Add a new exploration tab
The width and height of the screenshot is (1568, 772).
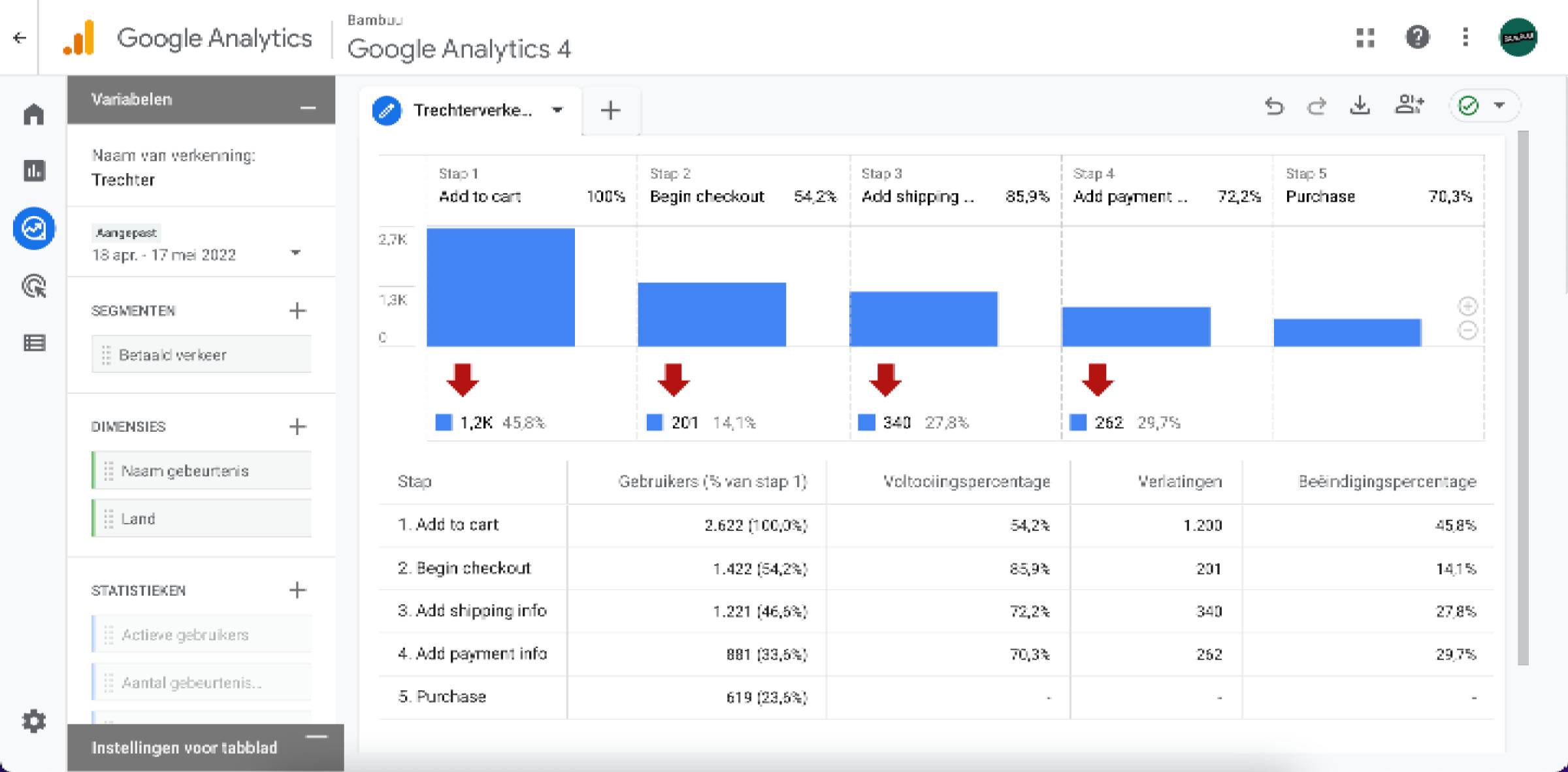click(x=610, y=110)
